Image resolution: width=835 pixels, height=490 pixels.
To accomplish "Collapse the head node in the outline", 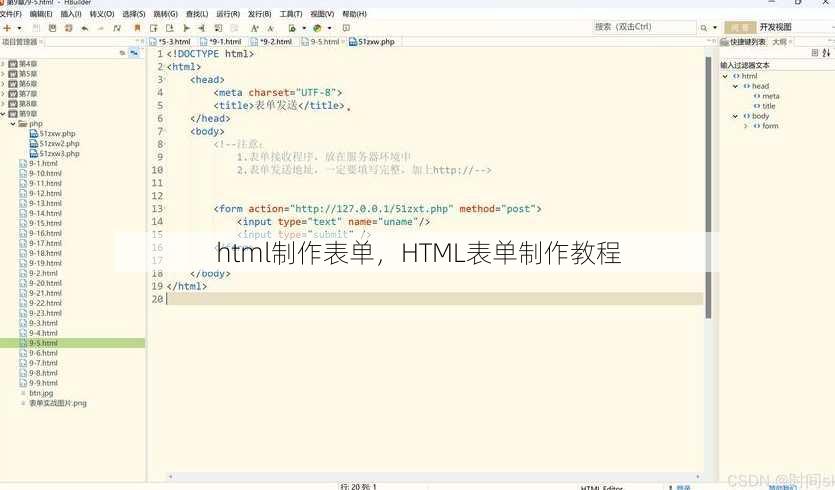I will [735, 86].
